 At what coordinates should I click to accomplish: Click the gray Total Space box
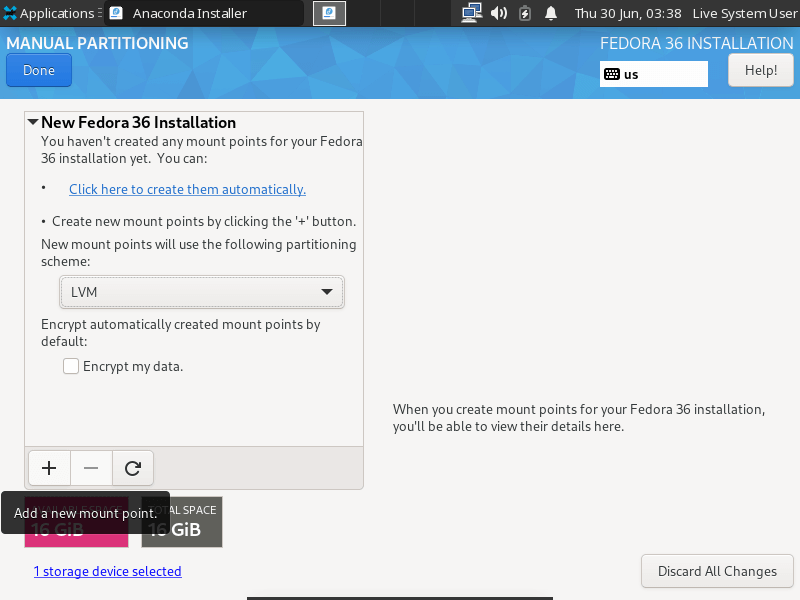182,522
